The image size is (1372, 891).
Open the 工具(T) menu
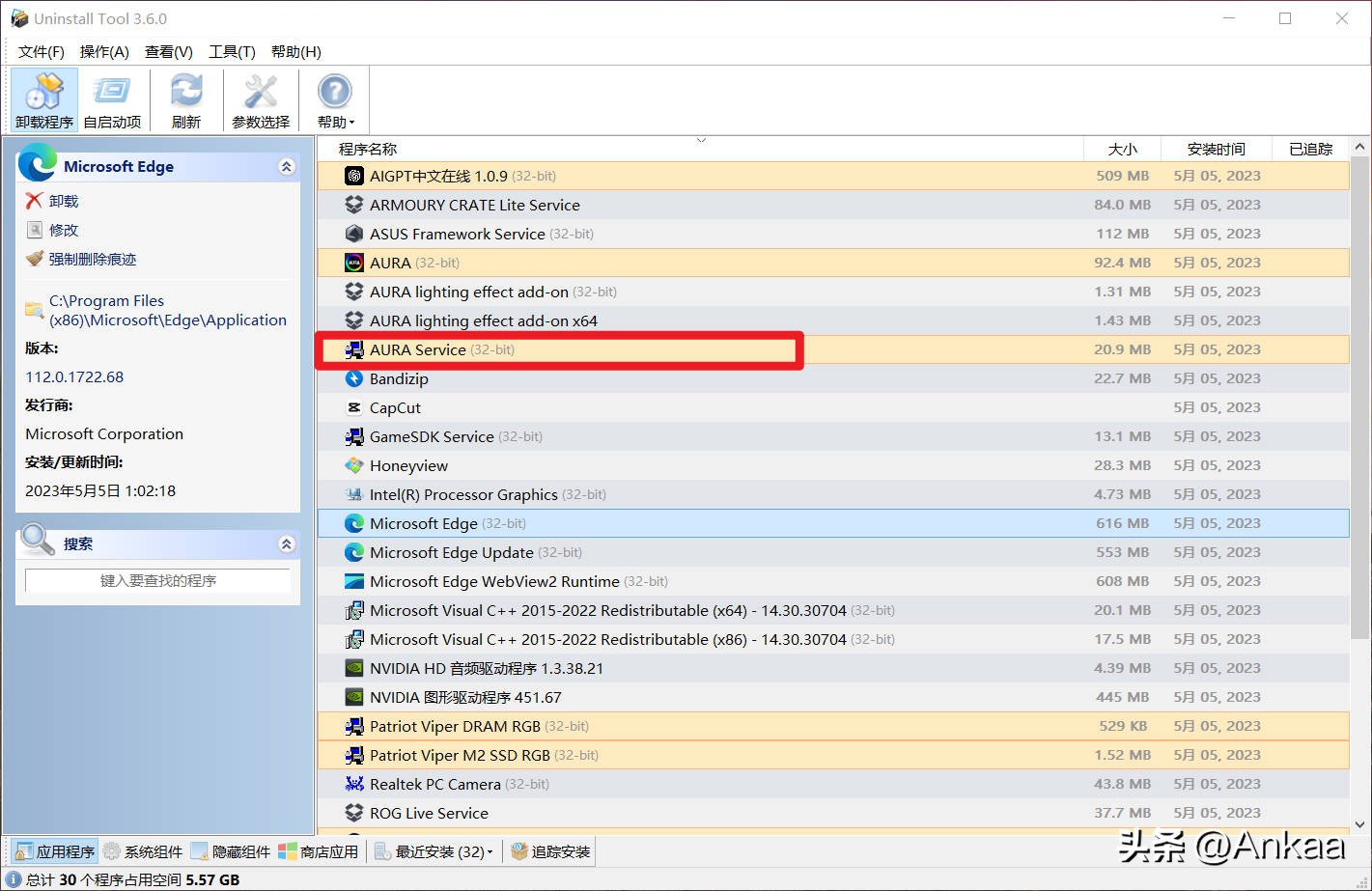(x=232, y=52)
